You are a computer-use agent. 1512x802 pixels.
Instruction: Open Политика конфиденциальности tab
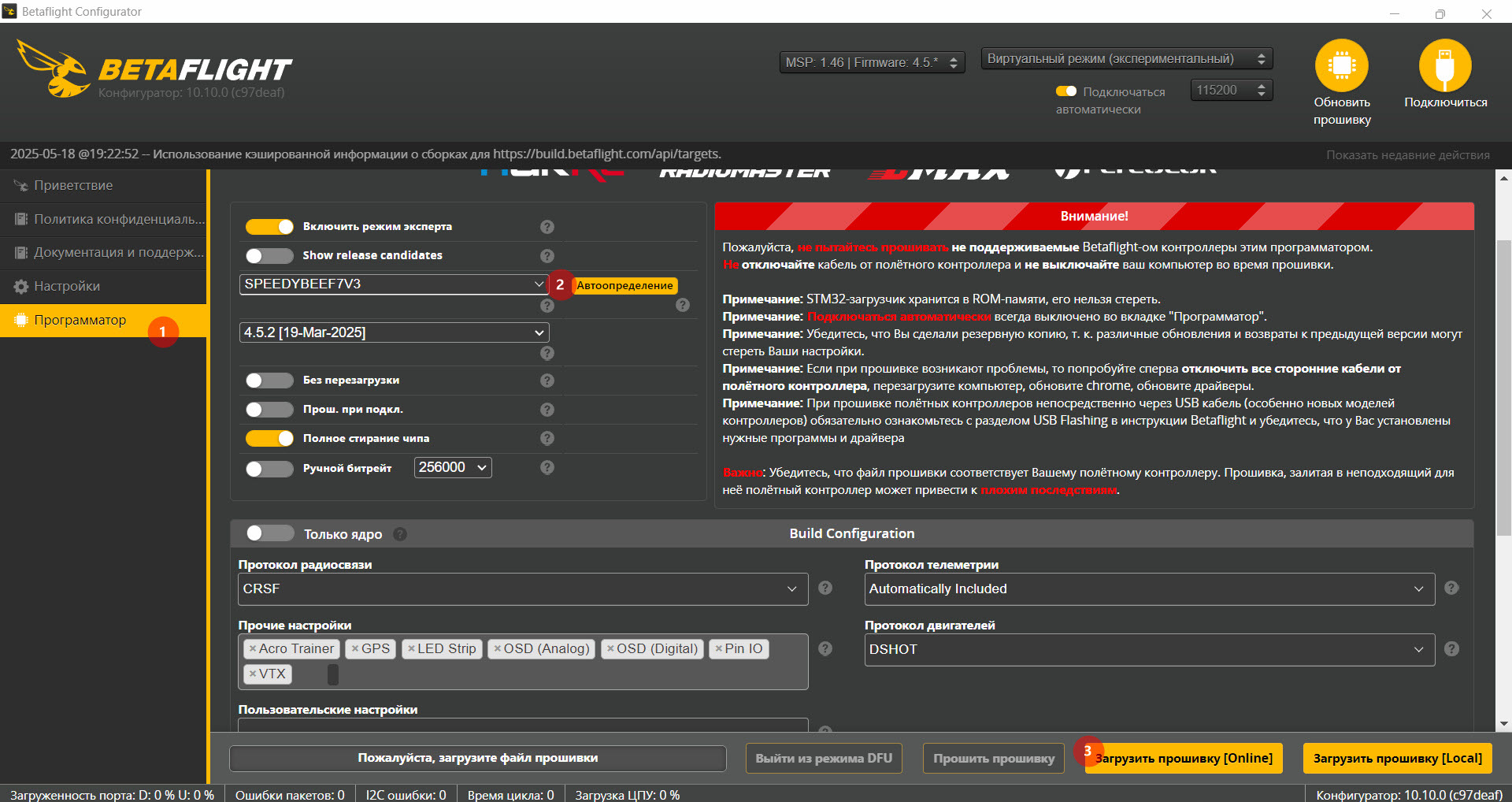(x=103, y=219)
